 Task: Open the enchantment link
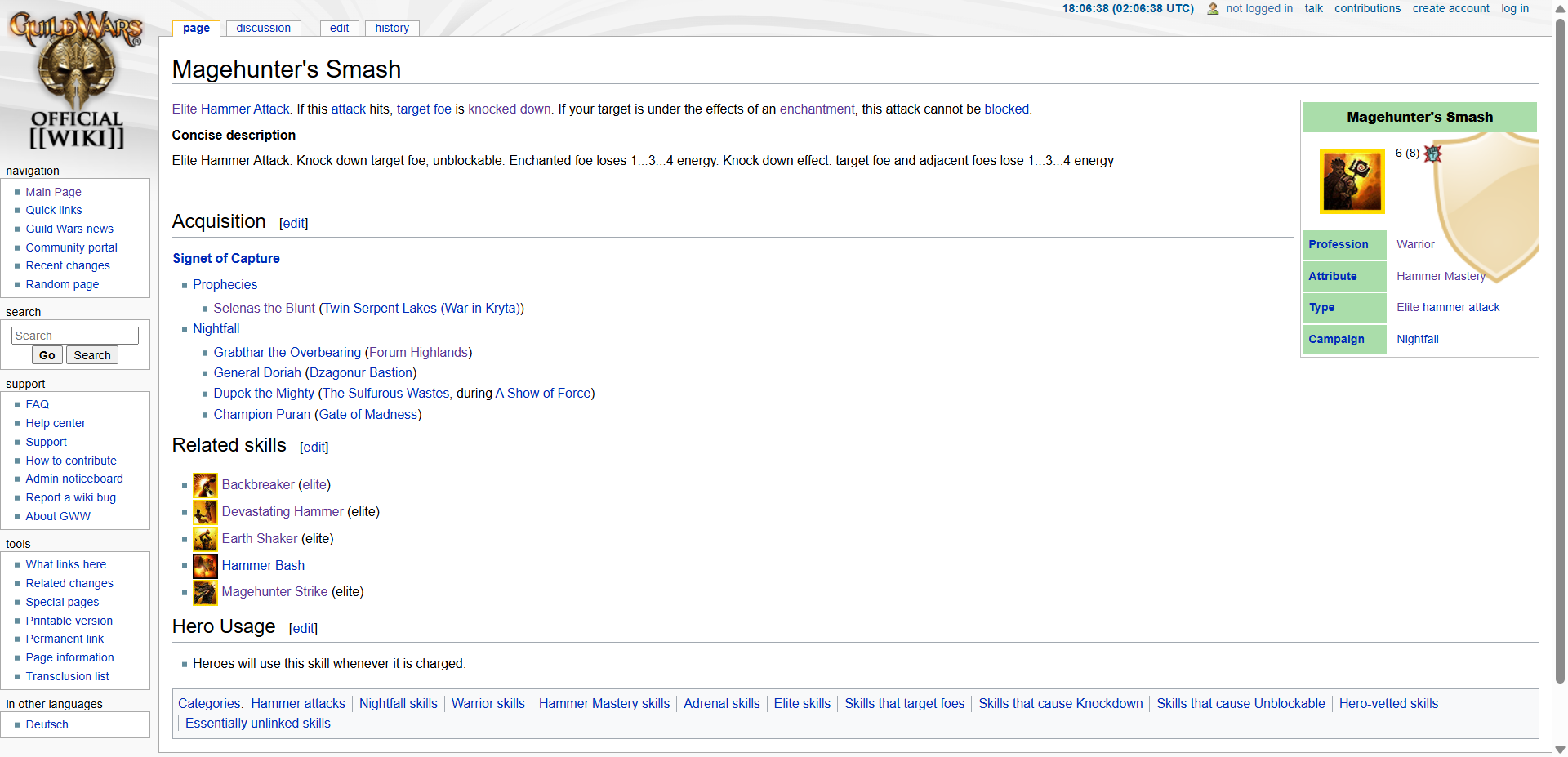[817, 109]
